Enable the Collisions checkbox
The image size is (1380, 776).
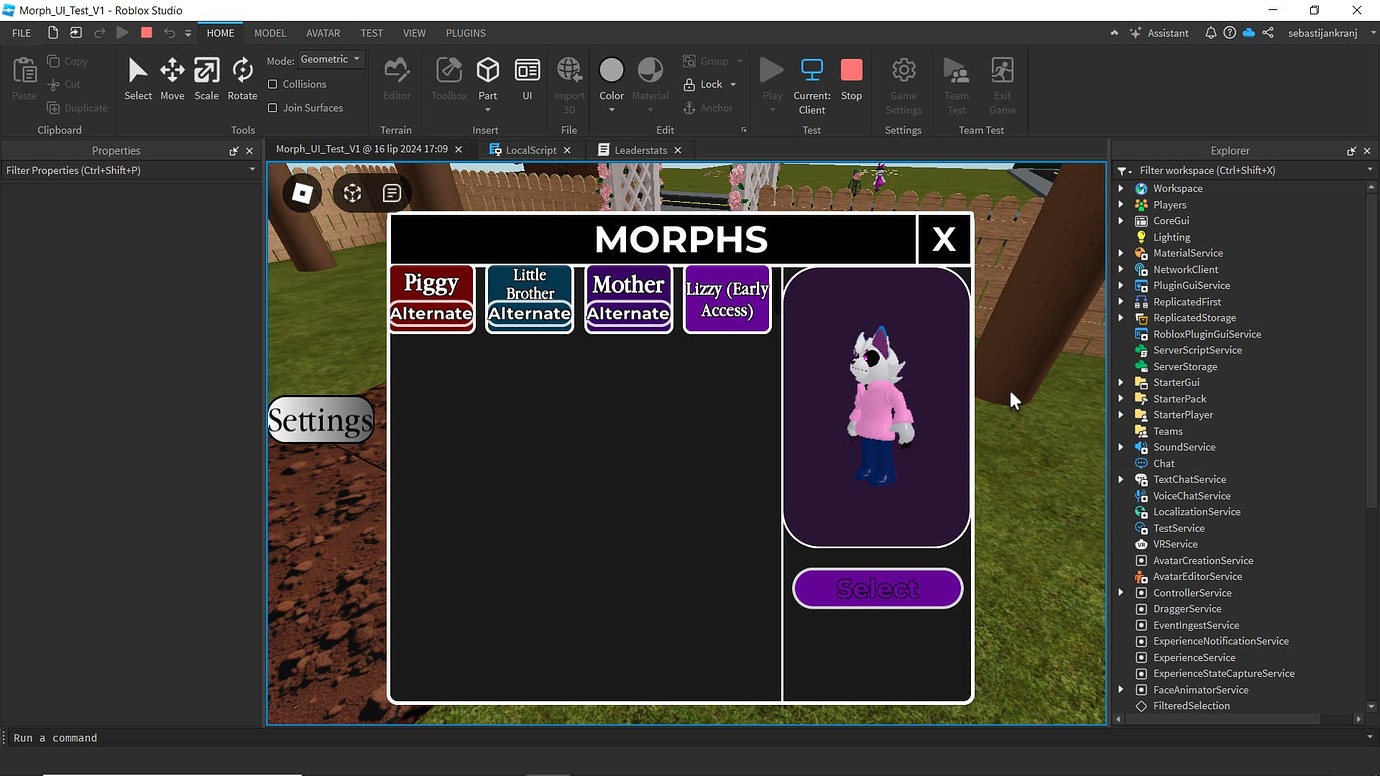pyautogui.click(x=272, y=84)
